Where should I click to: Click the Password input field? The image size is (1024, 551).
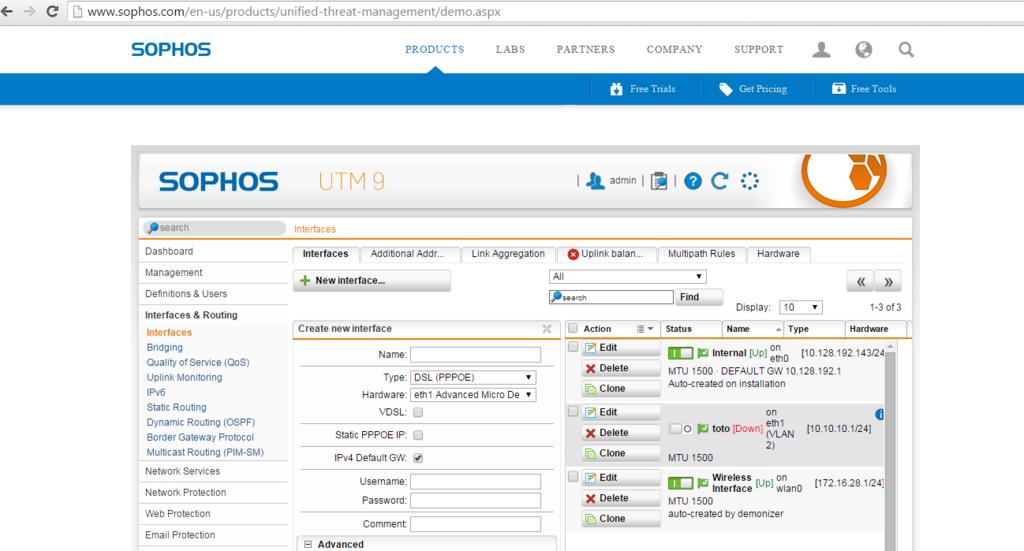[475, 501]
